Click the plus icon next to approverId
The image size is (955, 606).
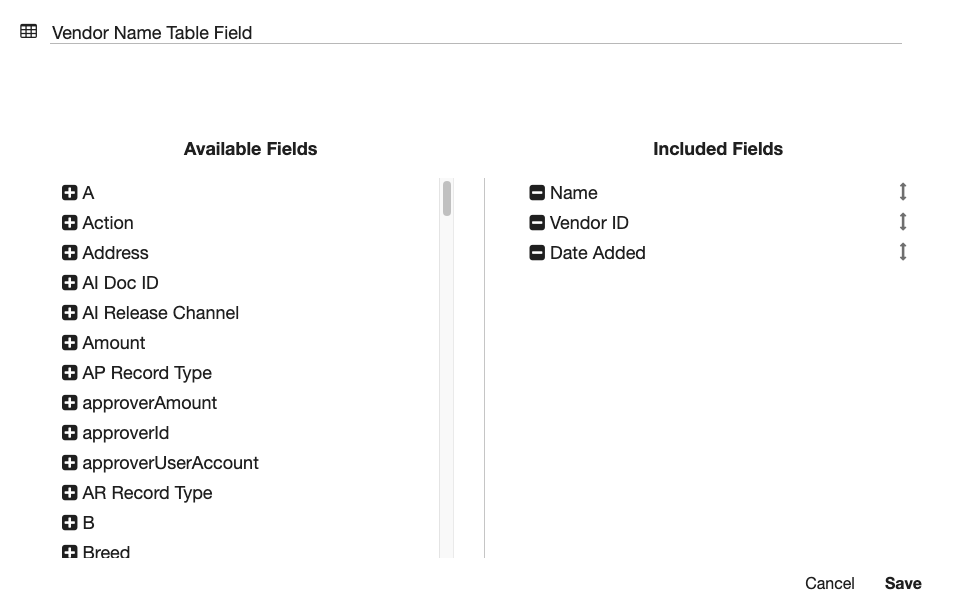coord(68,433)
